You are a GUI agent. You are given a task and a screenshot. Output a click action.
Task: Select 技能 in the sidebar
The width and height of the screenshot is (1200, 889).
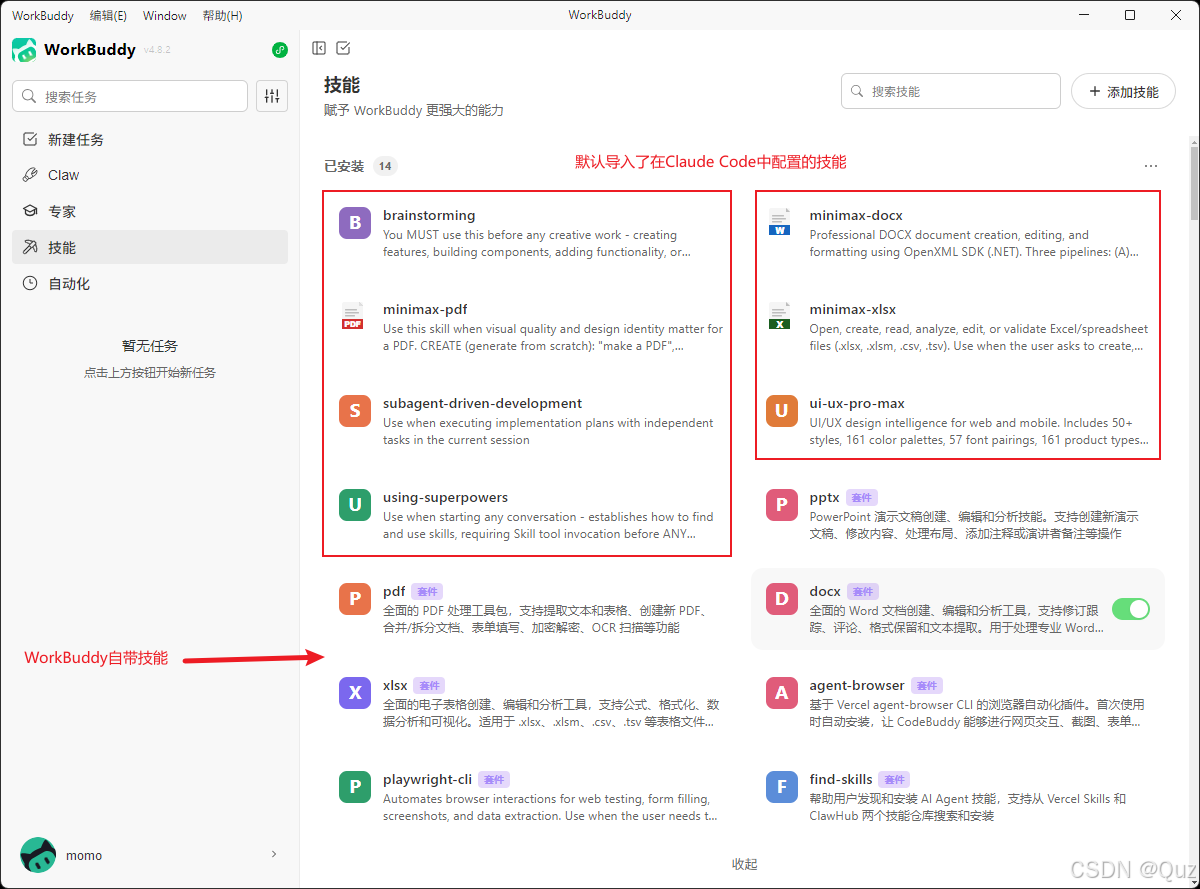(x=150, y=247)
